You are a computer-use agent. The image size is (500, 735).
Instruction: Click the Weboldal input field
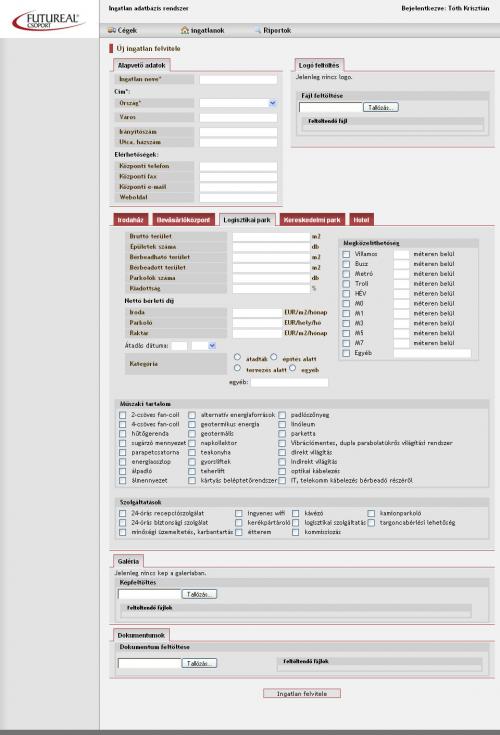click(x=238, y=198)
